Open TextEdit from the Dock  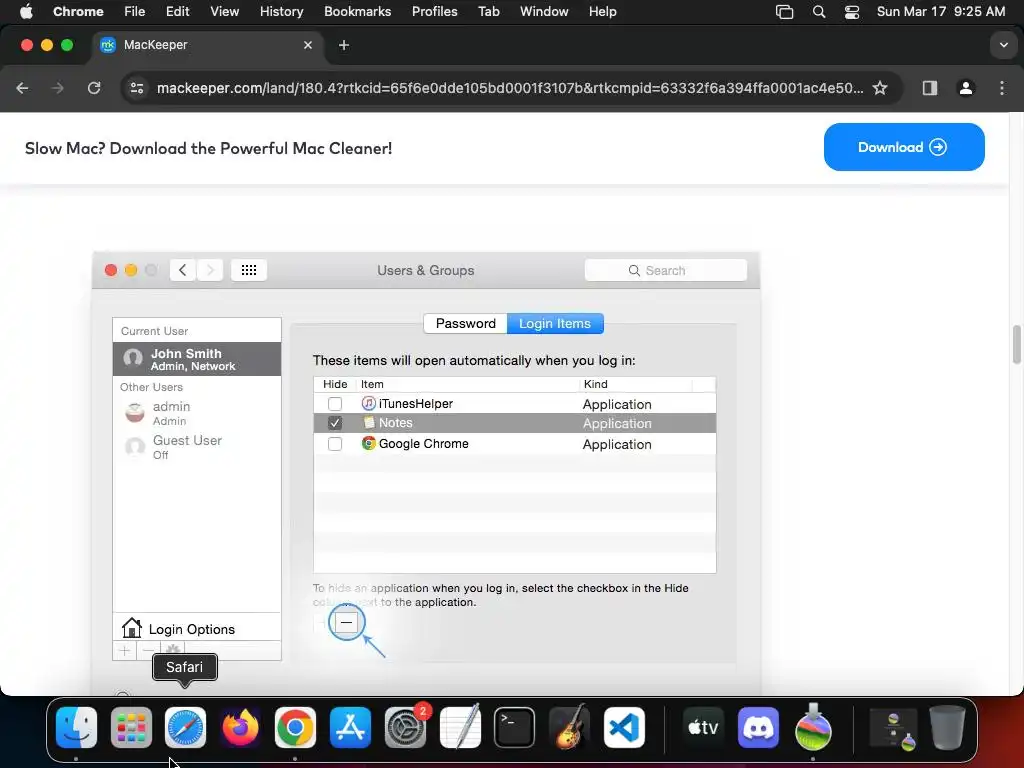pyautogui.click(x=460, y=727)
